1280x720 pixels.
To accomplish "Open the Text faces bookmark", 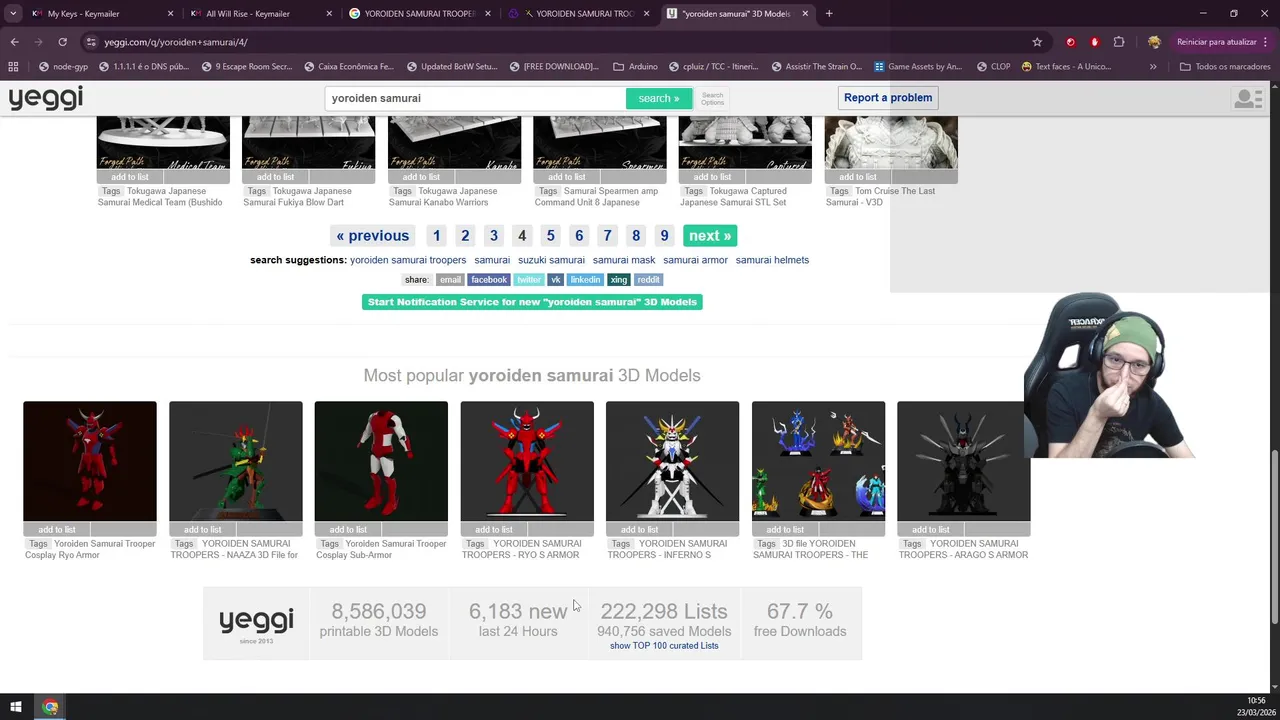I will [x=1066, y=67].
